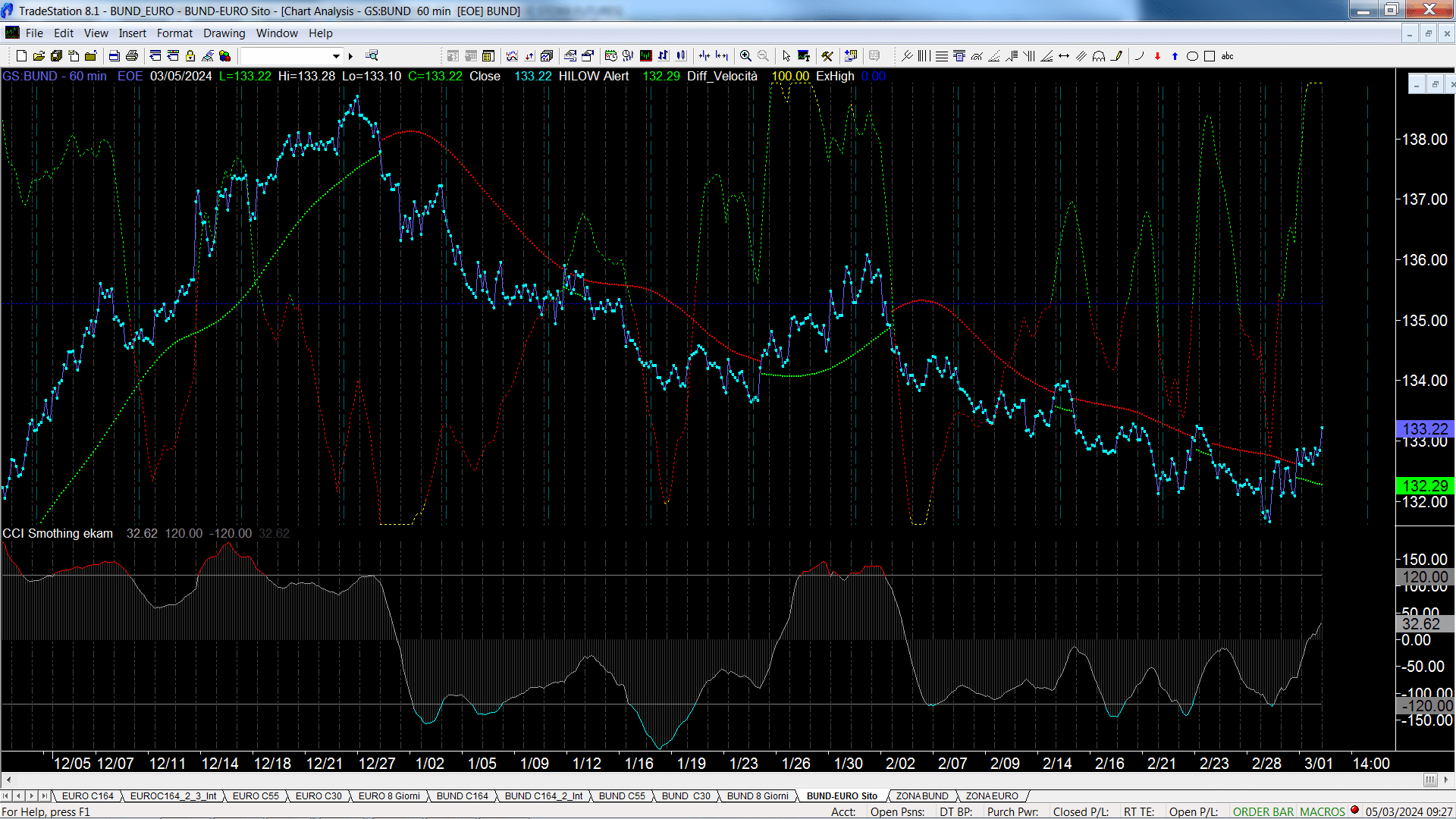
Task: Click the 133.22 blue price label
Action: point(1425,429)
